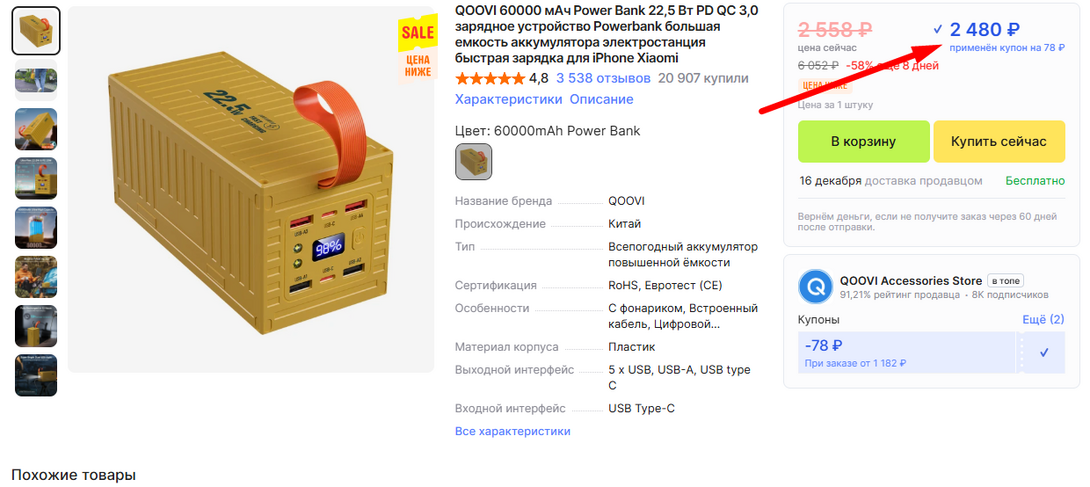This screenshot has height=487, width=1090.
Task: Open QOOVI Accessories Store seller page
Action: click(911, 281)
